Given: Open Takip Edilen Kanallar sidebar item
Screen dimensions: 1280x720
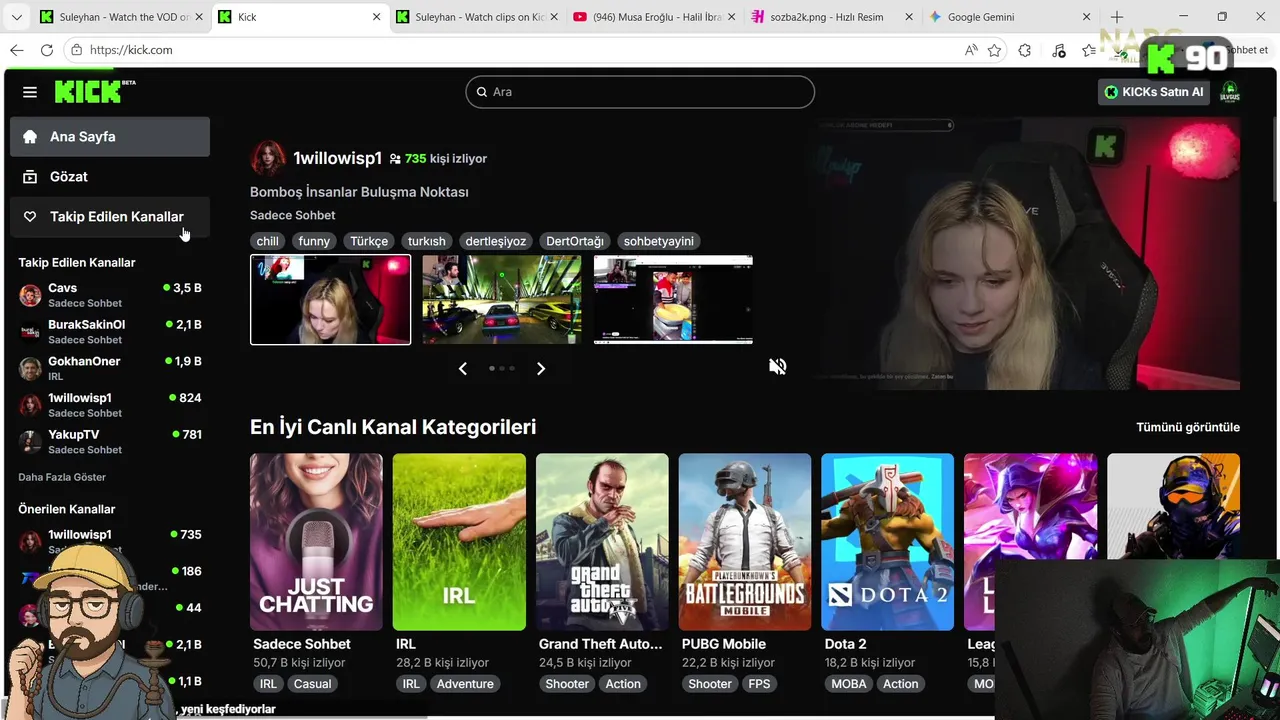Looking at the screenshot, I should [110, 216].
